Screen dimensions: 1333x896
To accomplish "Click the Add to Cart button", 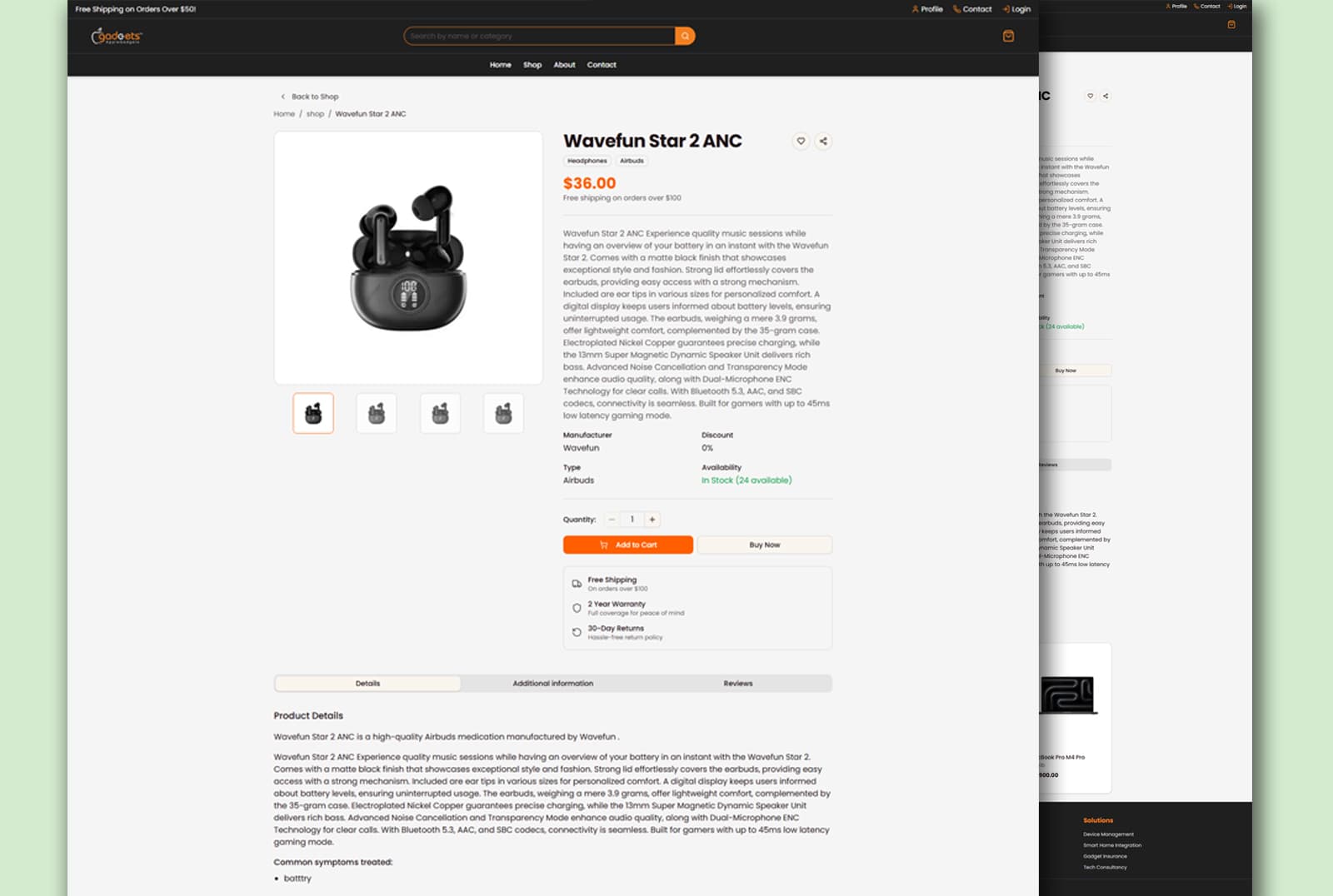I will [x=628, y=545].
